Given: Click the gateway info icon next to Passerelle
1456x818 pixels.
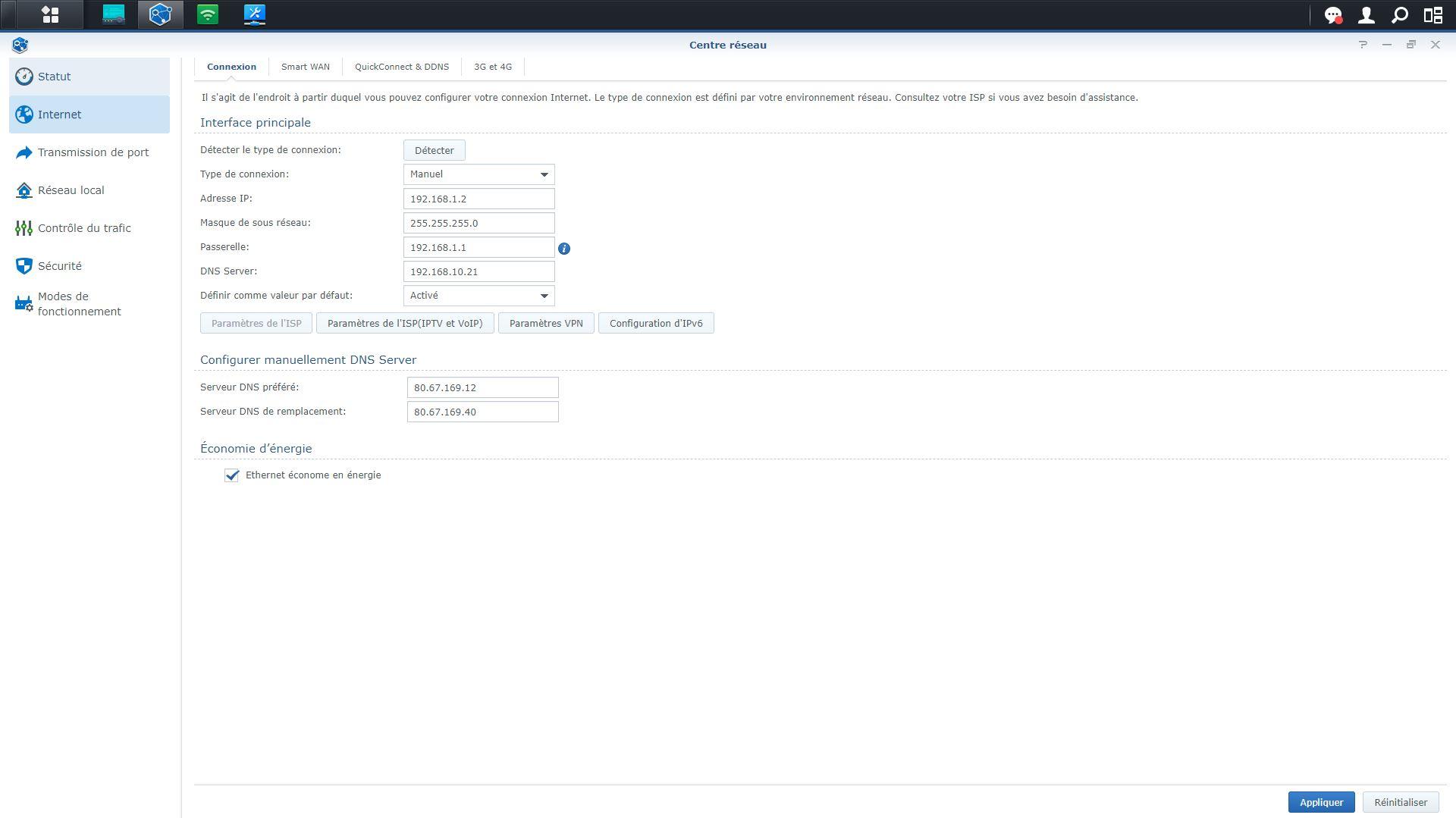Looking at the screenshot, I should coord(563,248).
